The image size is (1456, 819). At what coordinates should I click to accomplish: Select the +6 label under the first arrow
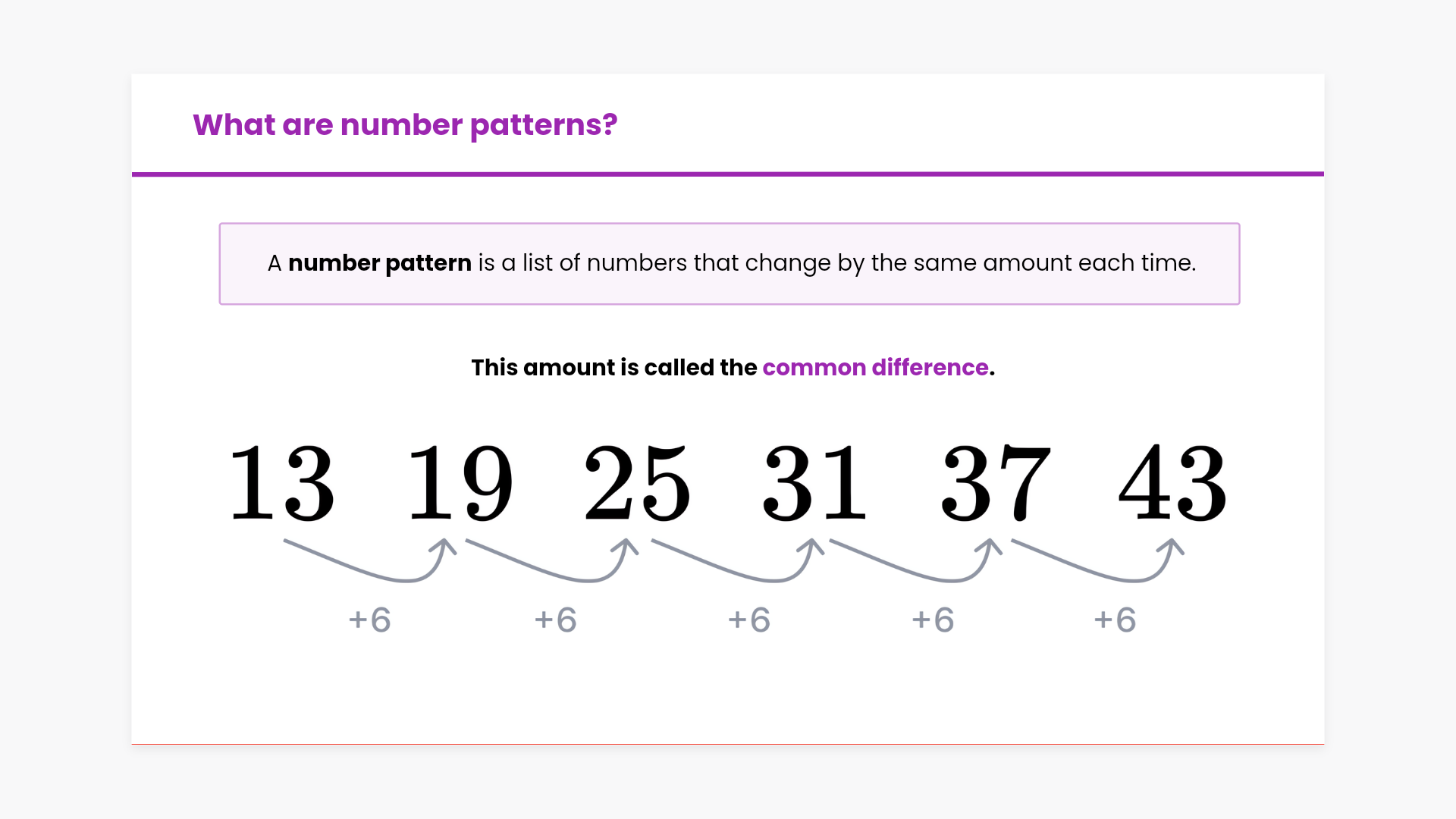(370, 620)
